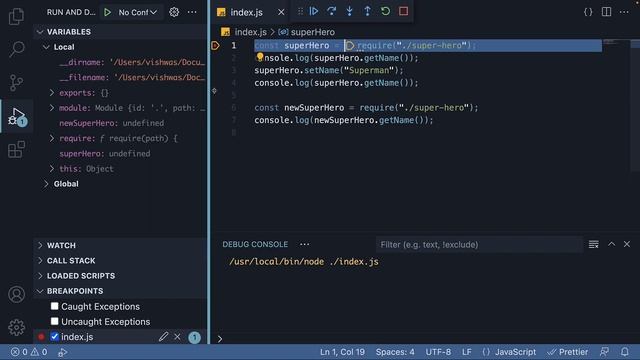Expand the this Object variable

52,169
